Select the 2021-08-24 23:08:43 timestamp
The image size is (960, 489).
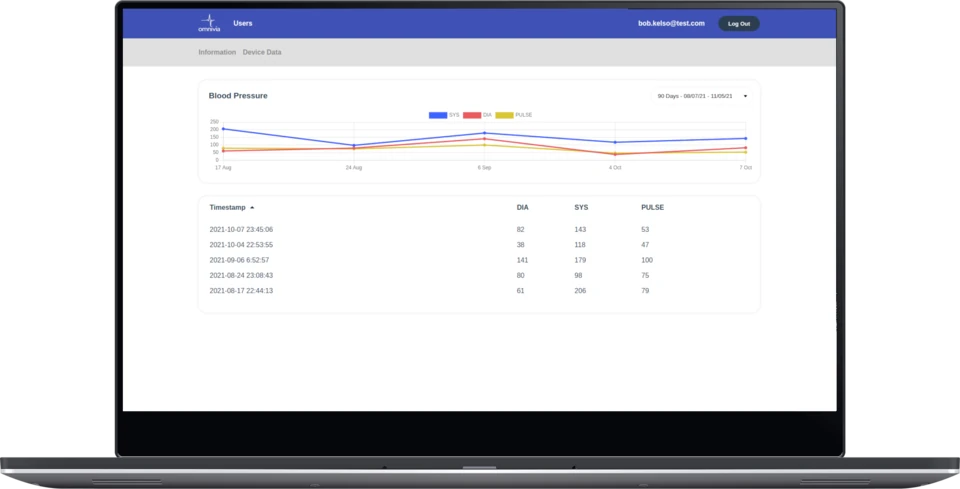tap(241, 275)
